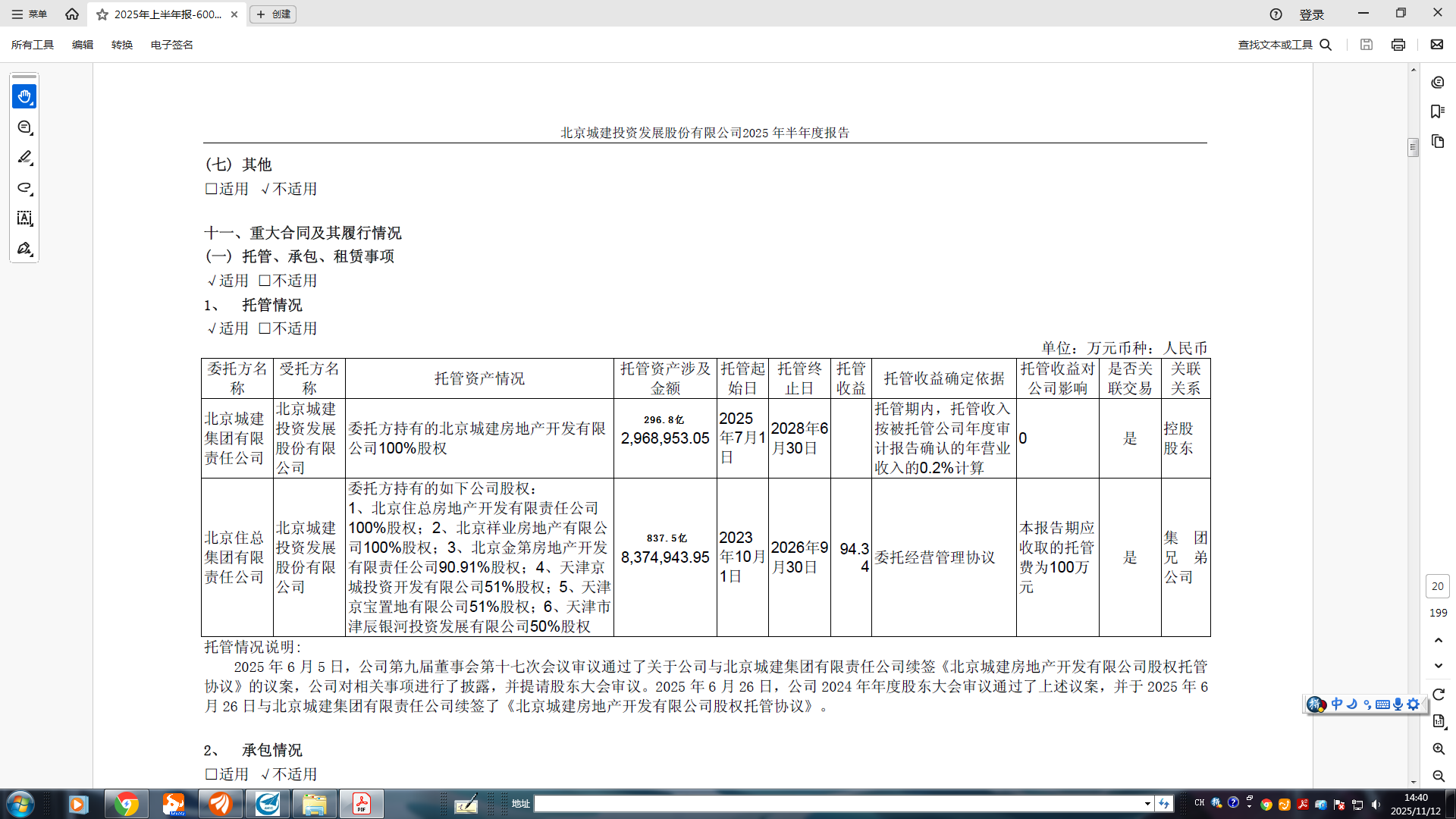Select the Hand pan tool

coord(24,96)
